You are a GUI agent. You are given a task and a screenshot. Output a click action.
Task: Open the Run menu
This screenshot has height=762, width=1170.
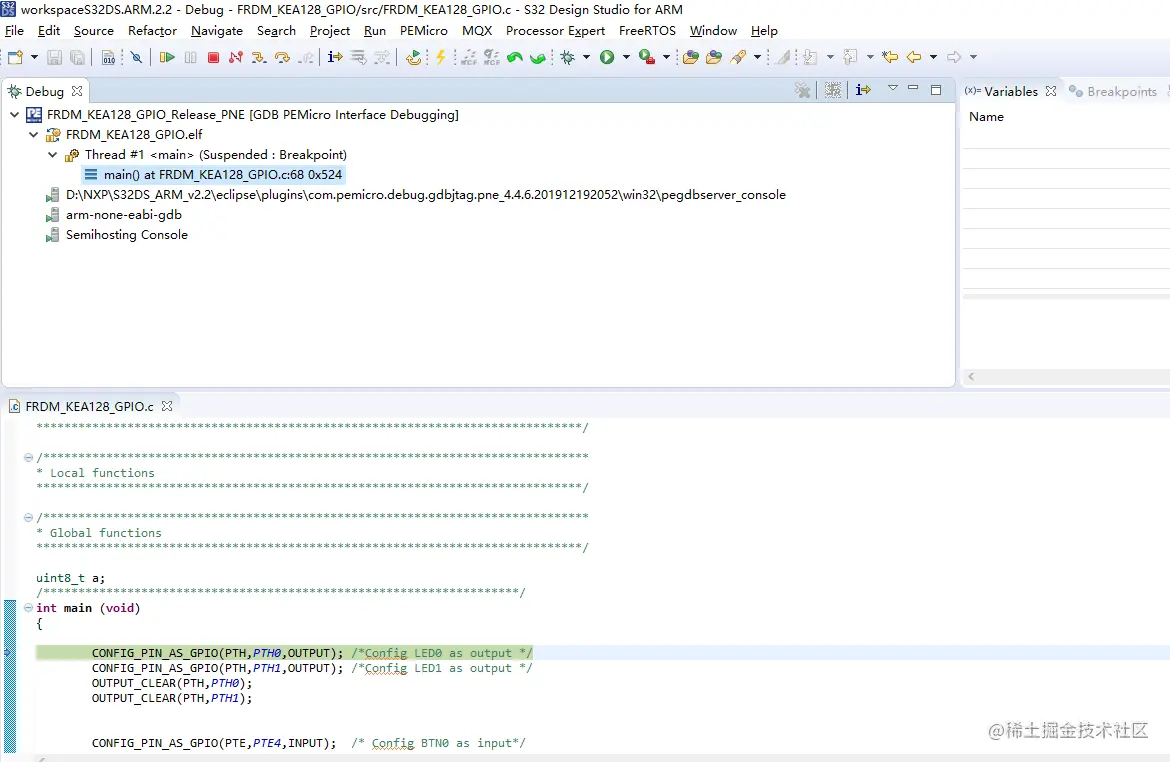[x=375, y=31]
